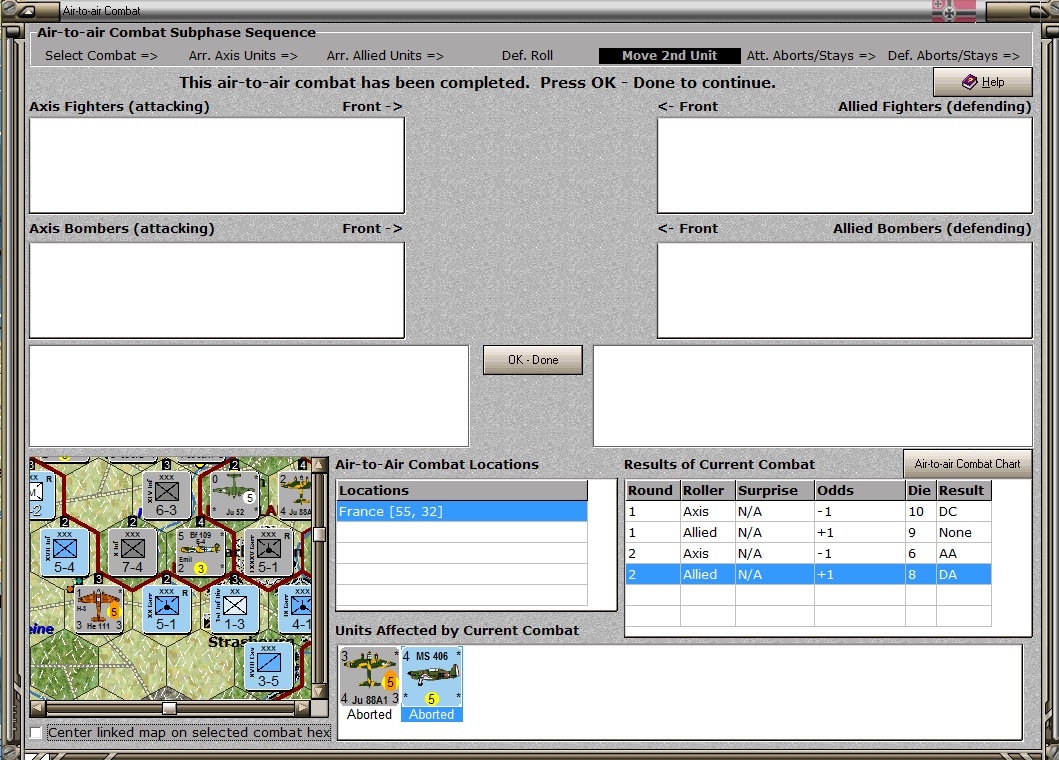Viewport: 1059px width, 760px height.
Task: Select the Ju 88A counter at map edge
Action: [x=296, y=494]
